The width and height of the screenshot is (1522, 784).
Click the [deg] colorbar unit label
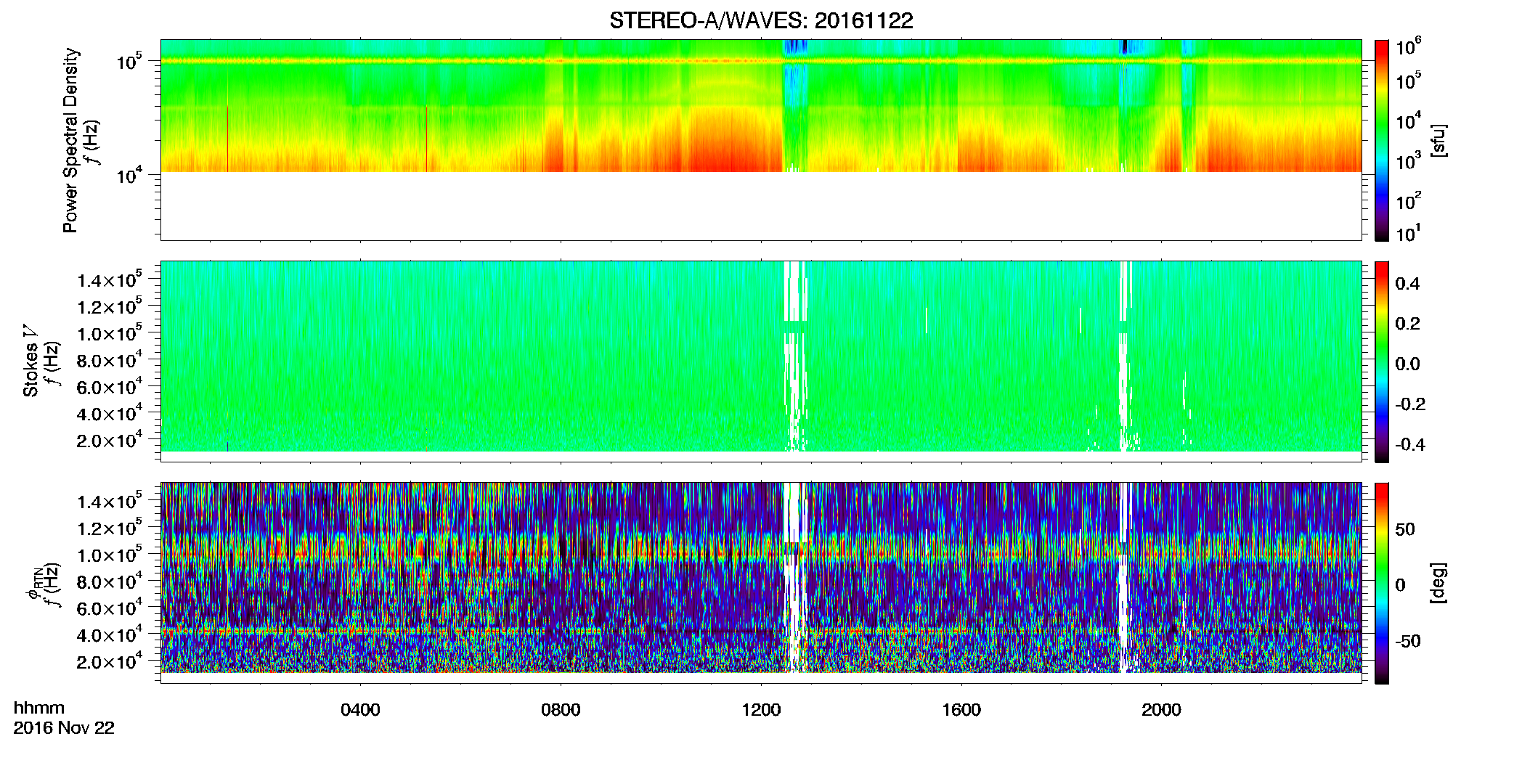(x=1438, y=583)
